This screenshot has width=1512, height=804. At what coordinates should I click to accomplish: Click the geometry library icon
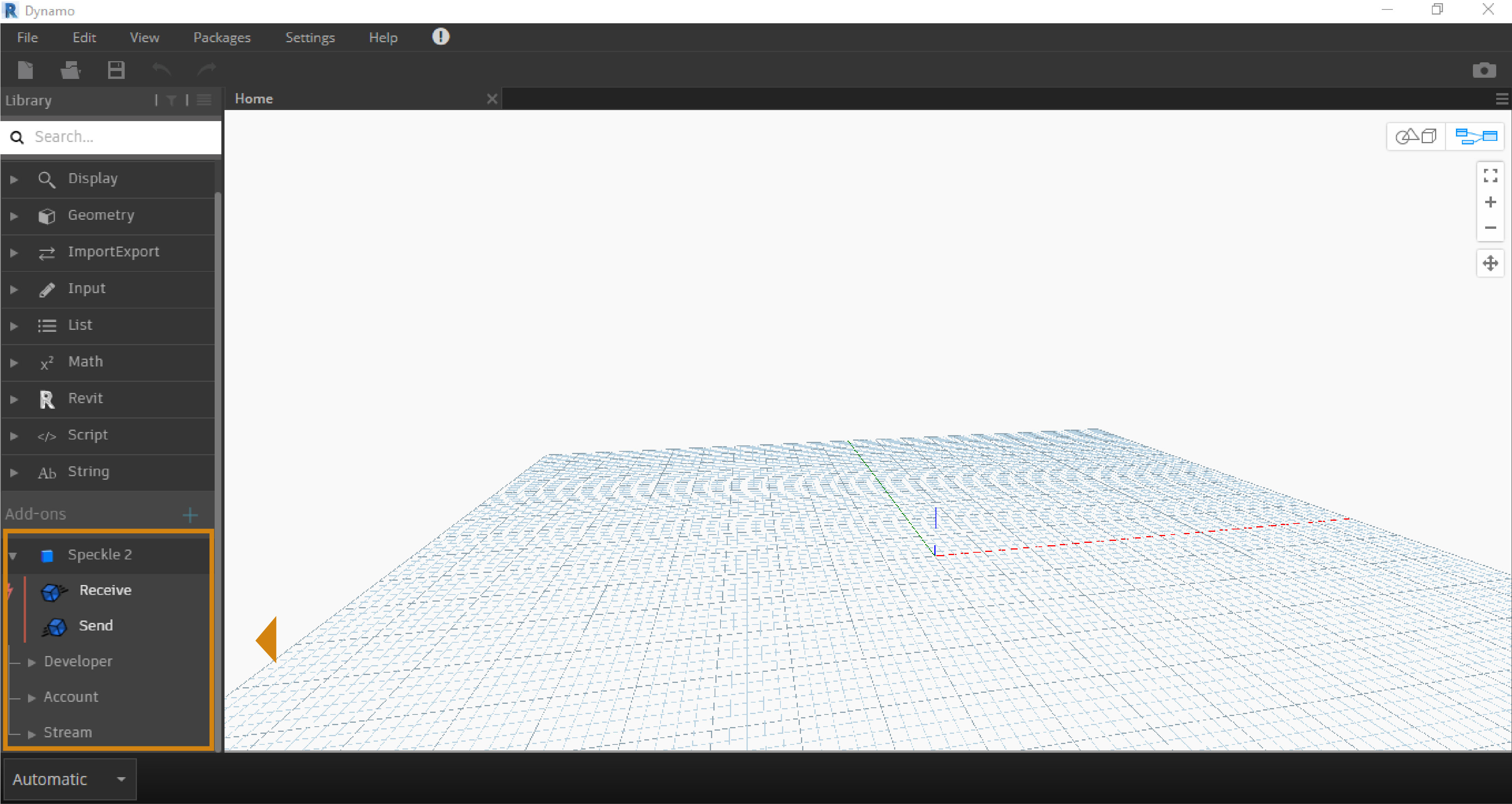tap(47, 215)
